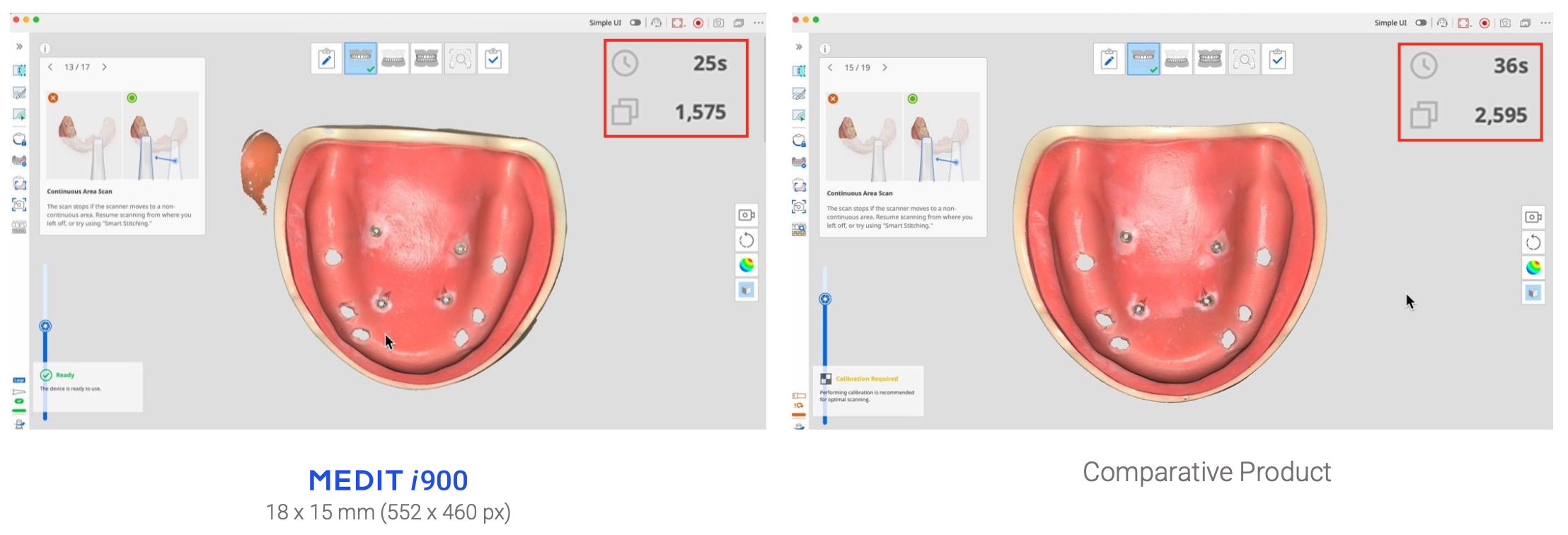Select the second jaw scan stage in MEDIT i900
This screenshot has height=535, width=1568.
coord(393,58)
